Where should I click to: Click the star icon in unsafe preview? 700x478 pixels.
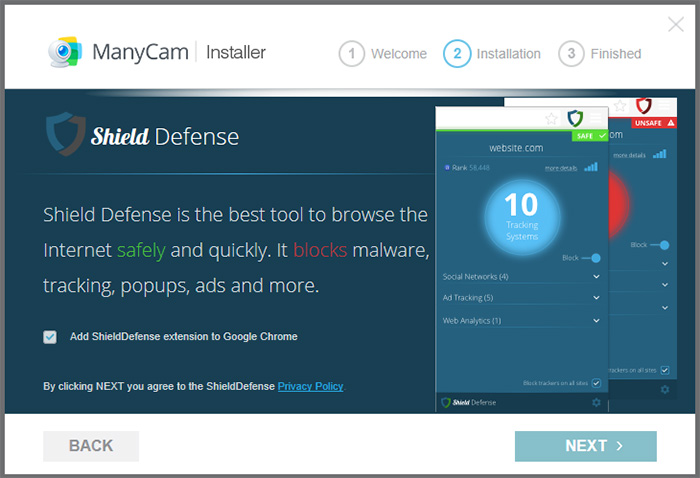(x=620, y=106)
